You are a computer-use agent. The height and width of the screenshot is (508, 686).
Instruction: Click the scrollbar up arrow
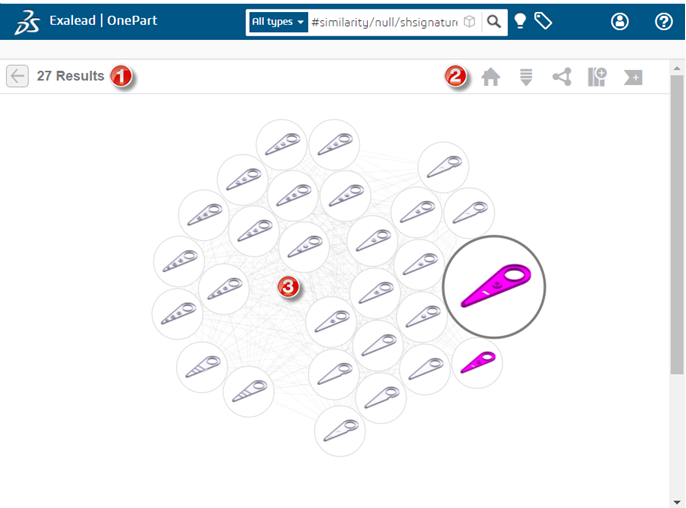(677, 68)
